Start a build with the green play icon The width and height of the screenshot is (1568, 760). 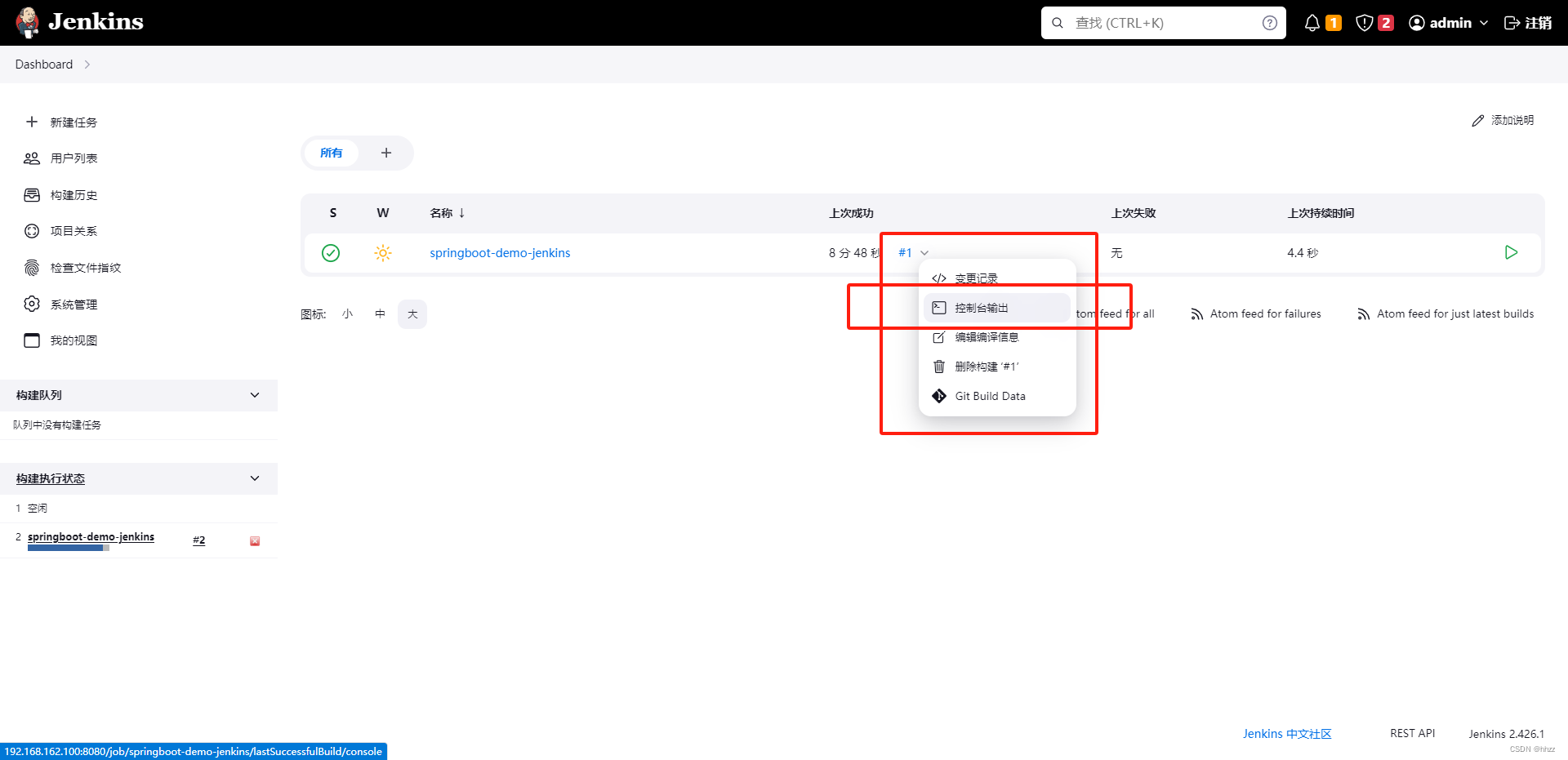click(1511, 252)
